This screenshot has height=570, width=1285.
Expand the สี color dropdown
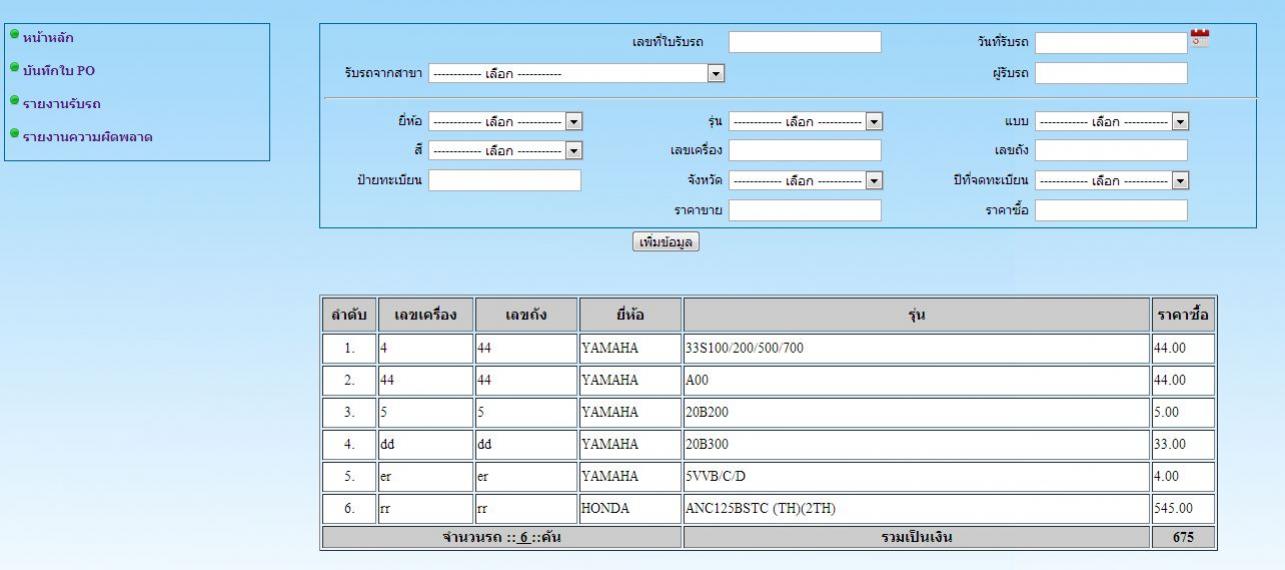pos(507,151)
